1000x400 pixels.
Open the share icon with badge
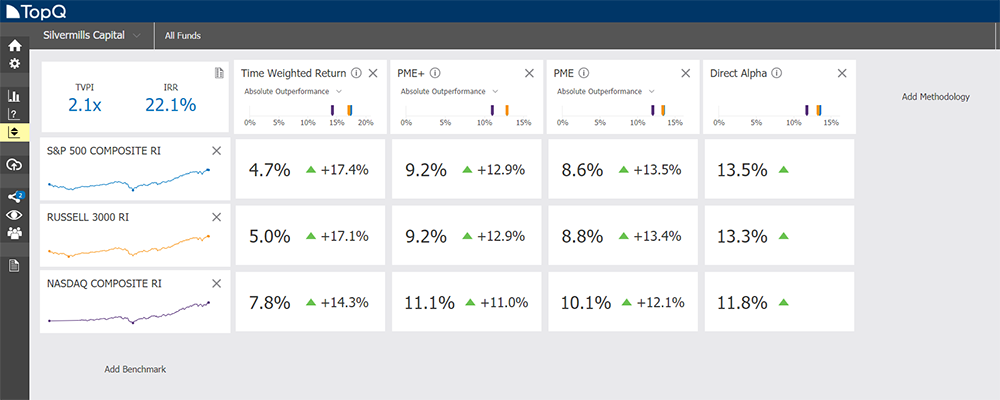point(14,197)
